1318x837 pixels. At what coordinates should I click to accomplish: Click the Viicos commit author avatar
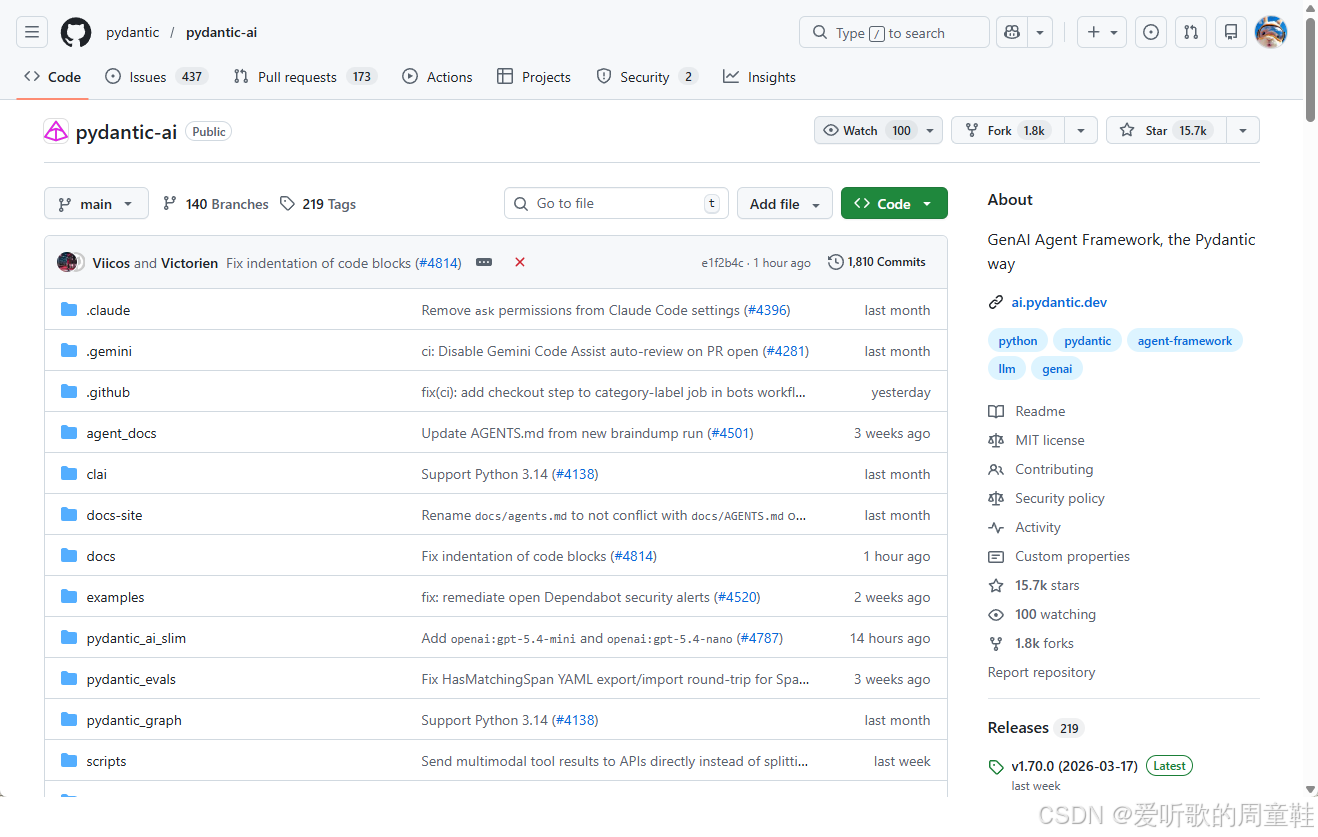click(67, 262)
